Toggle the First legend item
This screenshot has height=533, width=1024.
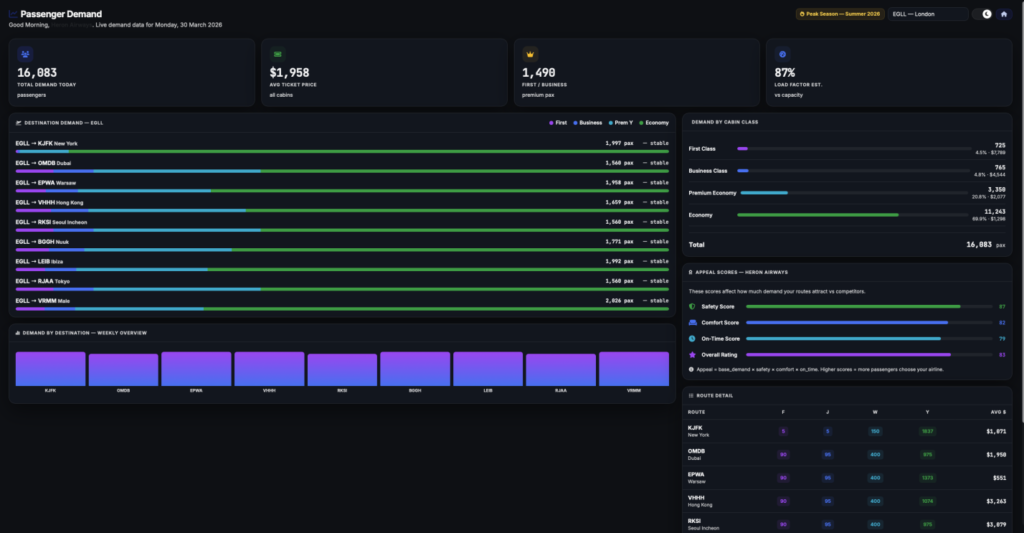pos(558,122)
